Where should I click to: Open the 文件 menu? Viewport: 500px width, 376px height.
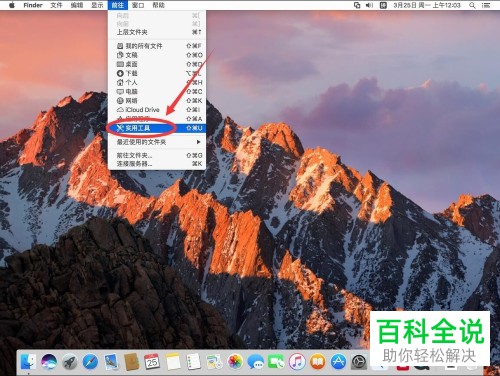pyautogui.click(x=56, y=5)
